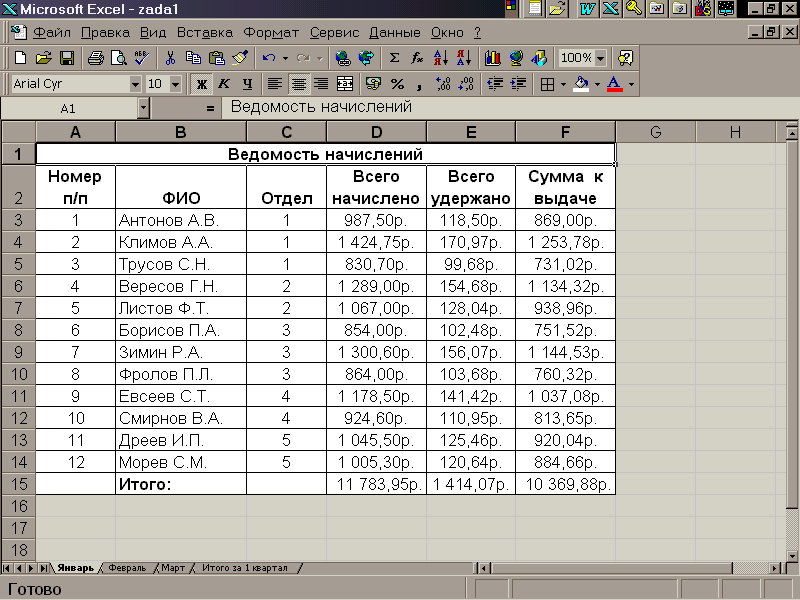The height and width of the screenshot is (600, 800).
Task: Select row 15 header
Action: pyautogui.click(x=18, y=484)
